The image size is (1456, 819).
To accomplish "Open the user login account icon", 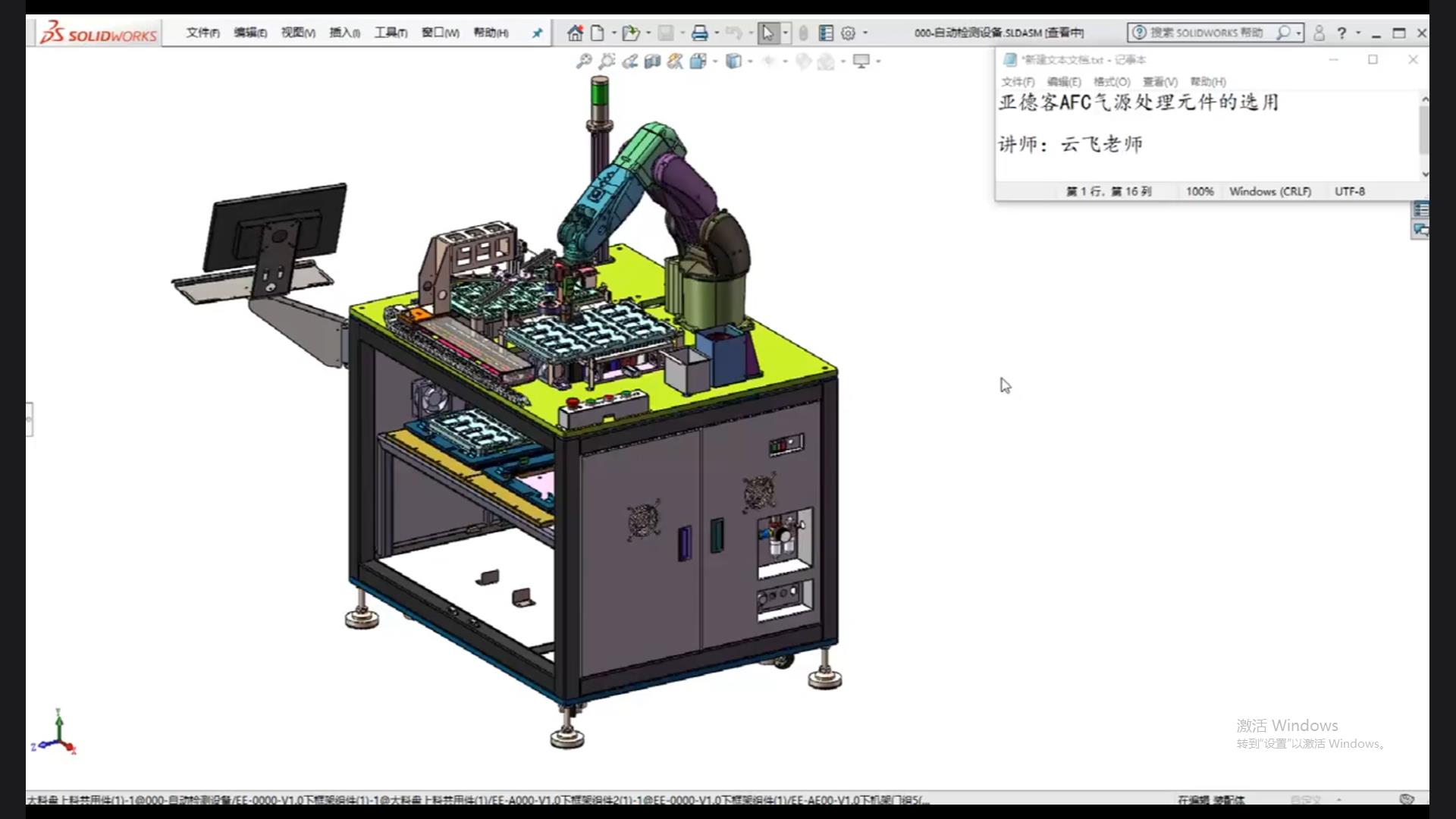I will coord(1319,33).
